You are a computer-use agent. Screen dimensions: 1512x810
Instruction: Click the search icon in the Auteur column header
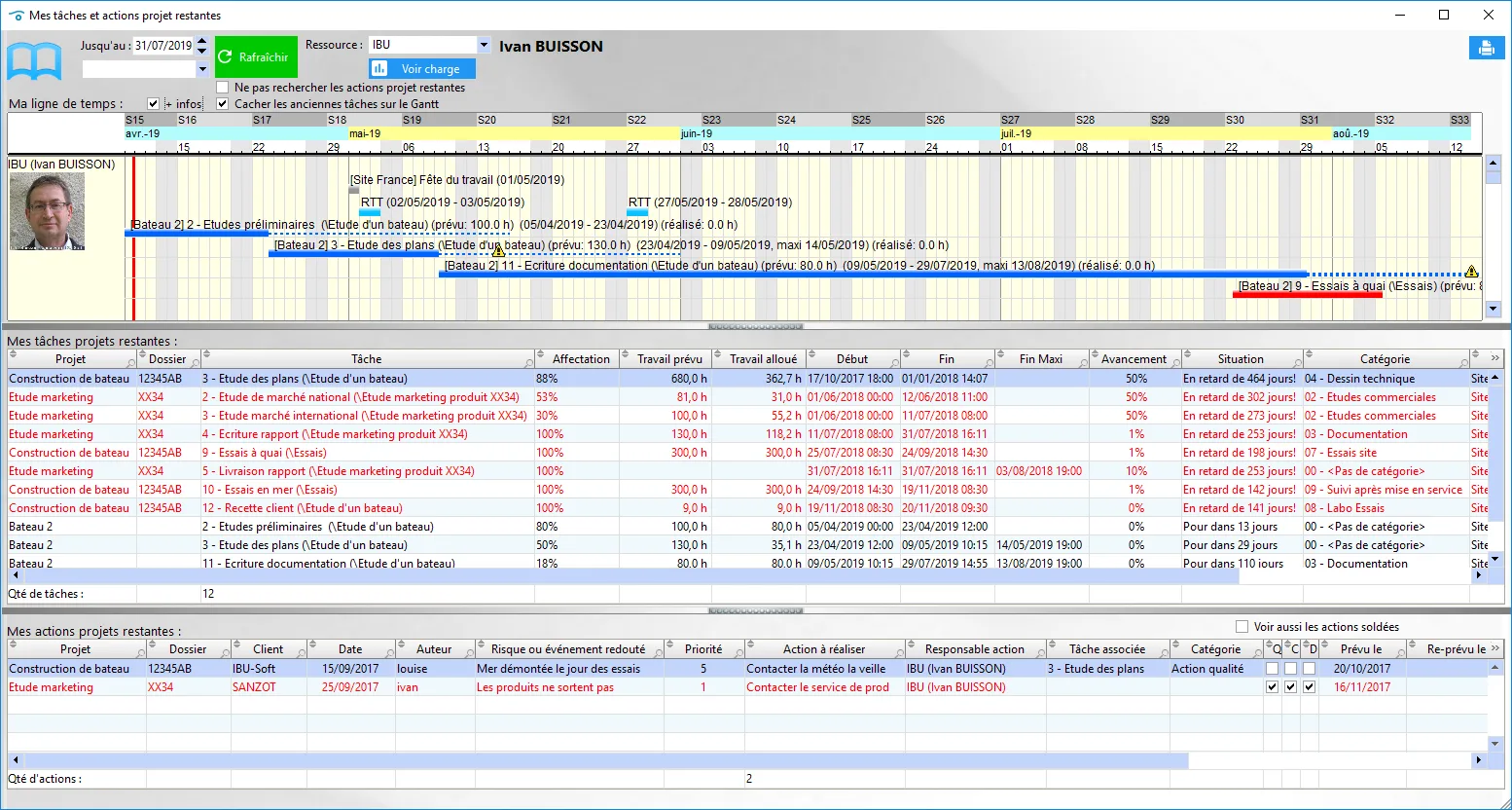tap(470, 652)
